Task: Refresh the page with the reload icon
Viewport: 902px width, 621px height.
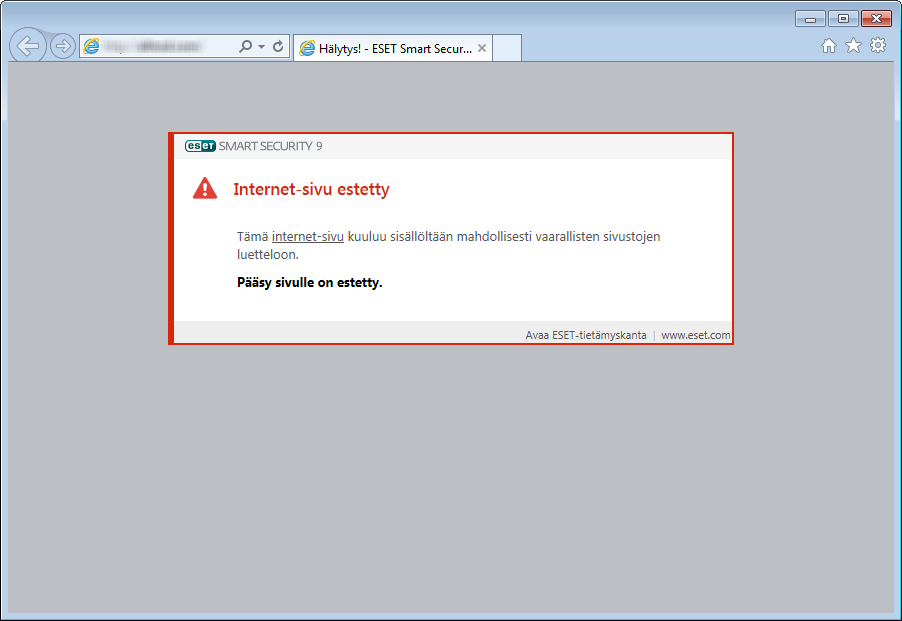Action: pyautogui.click(x=278, y=46)
